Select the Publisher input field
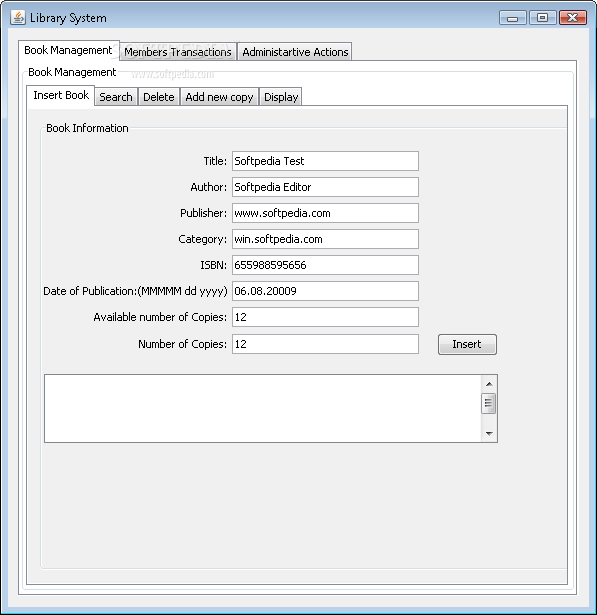 [x=325, y=213]
